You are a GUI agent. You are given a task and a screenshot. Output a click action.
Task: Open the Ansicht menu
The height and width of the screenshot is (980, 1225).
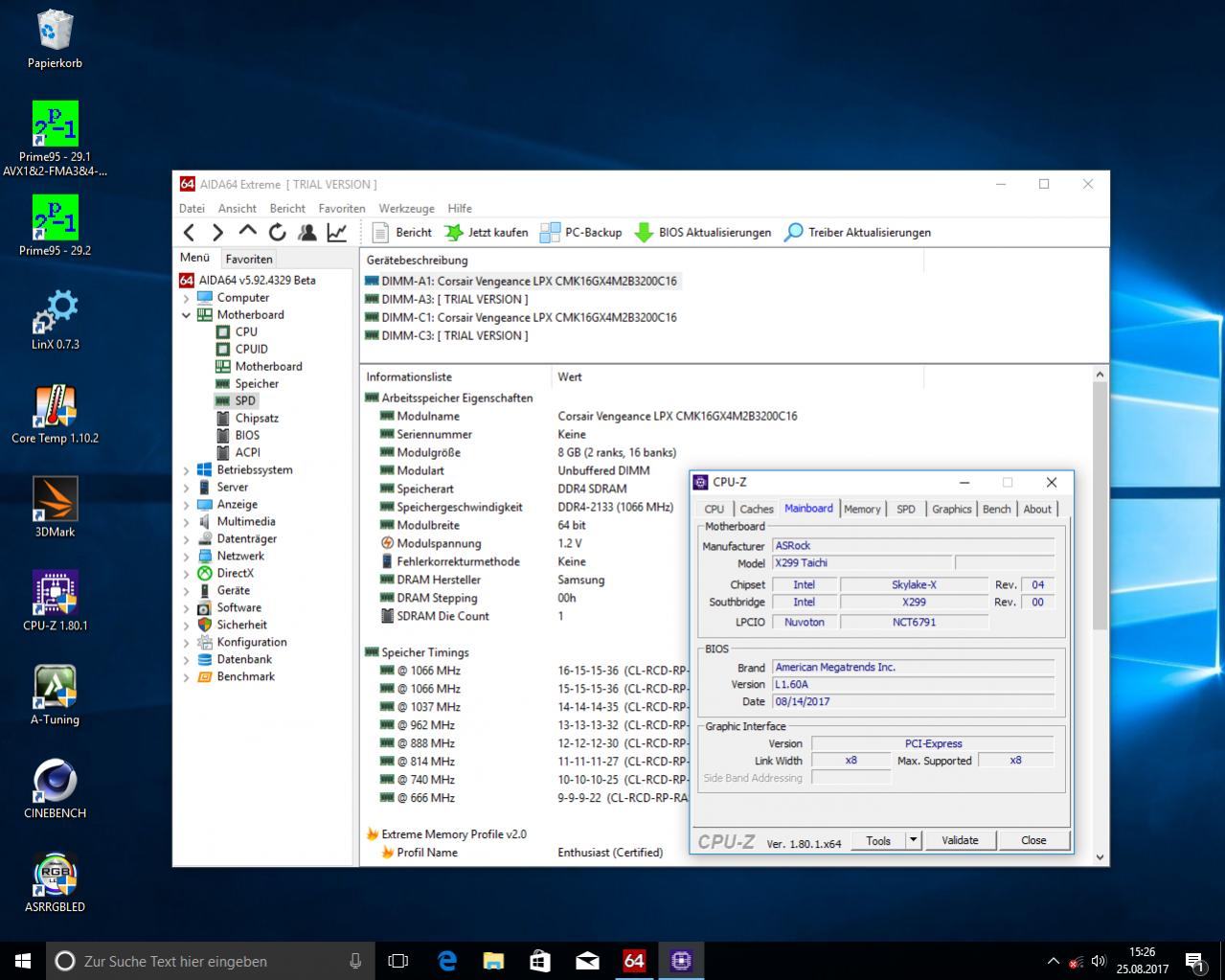pyautogui.click(x=237, y=208)
